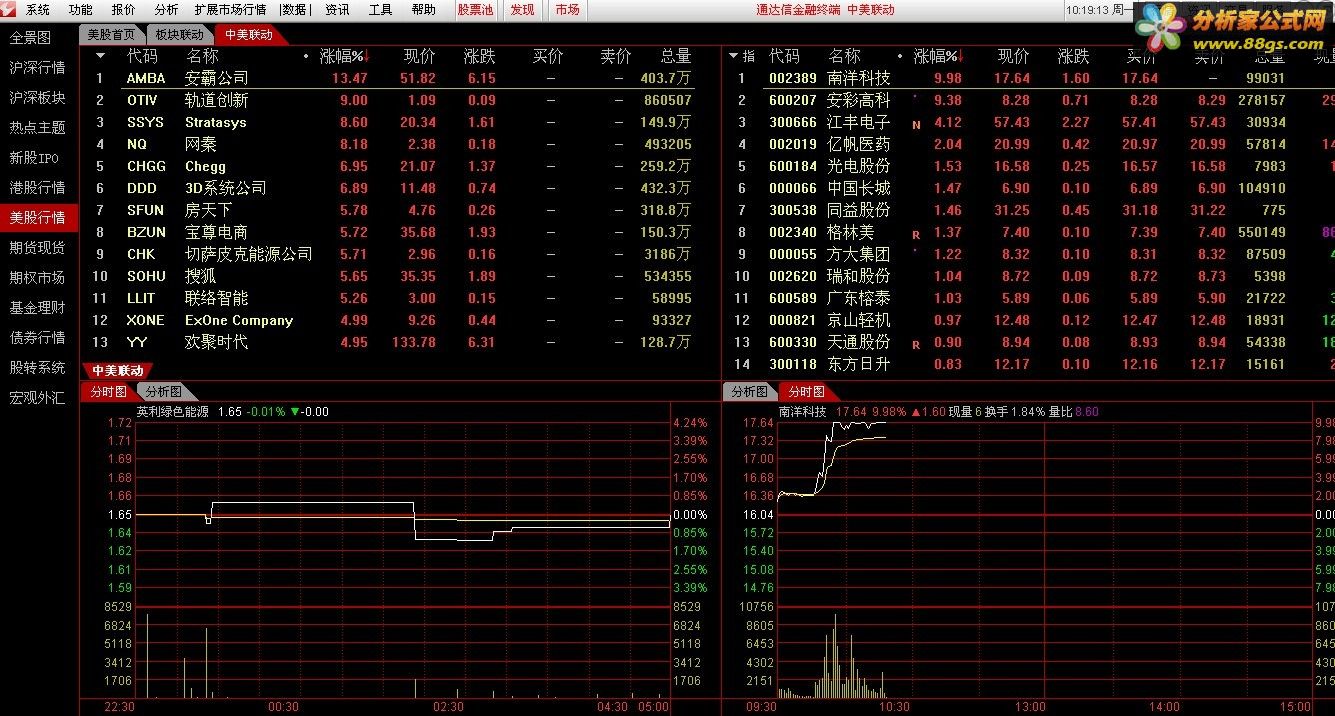Image resolution: width=1335 pixels, height=716 pixels.
Task: Open the 工具 menu
Action: click(380, 10)
